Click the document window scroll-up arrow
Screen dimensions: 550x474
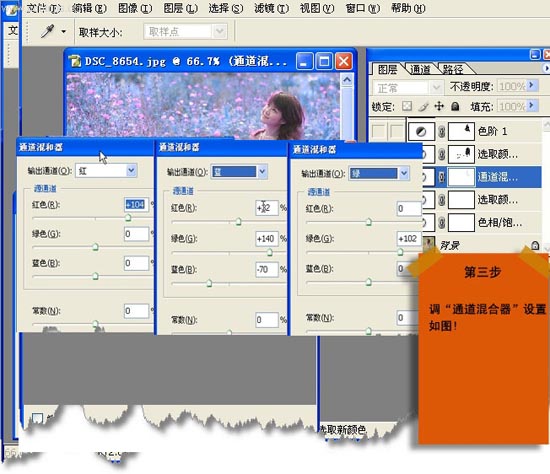(x=347, y=80)
